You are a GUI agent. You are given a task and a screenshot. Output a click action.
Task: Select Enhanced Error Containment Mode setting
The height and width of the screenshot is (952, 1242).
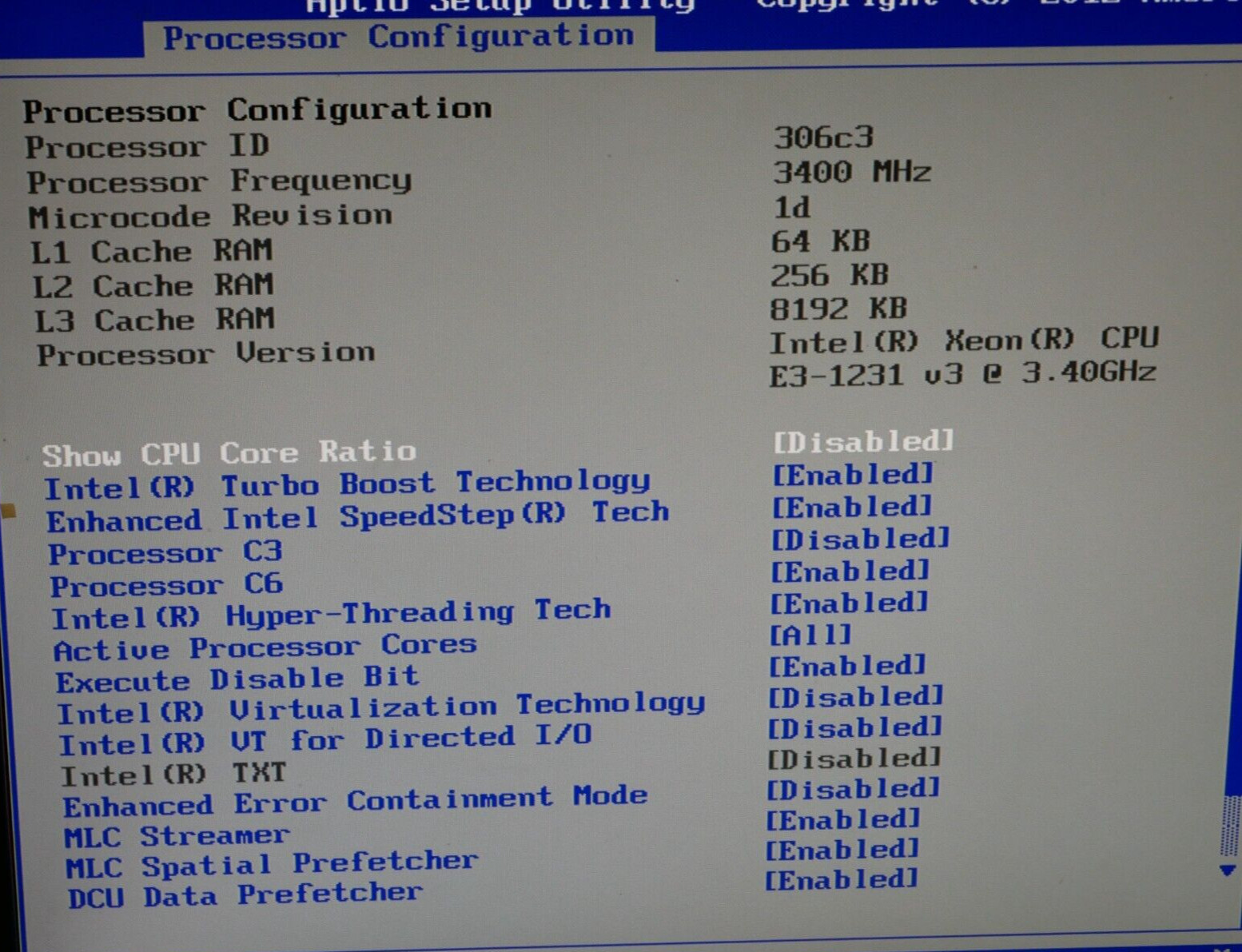(x=356, y=801)
